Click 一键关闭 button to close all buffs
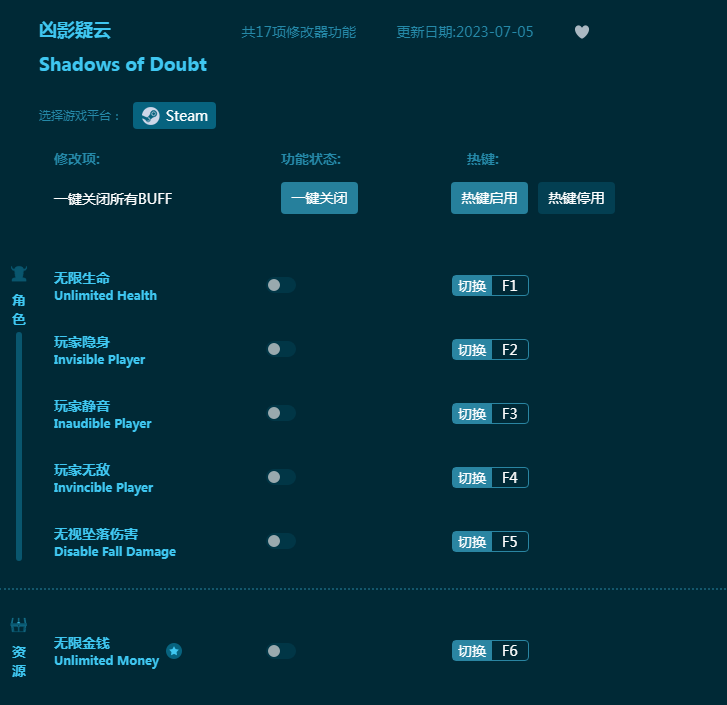The width and height of the screenshot is (727, 705). tap(319, 198)
